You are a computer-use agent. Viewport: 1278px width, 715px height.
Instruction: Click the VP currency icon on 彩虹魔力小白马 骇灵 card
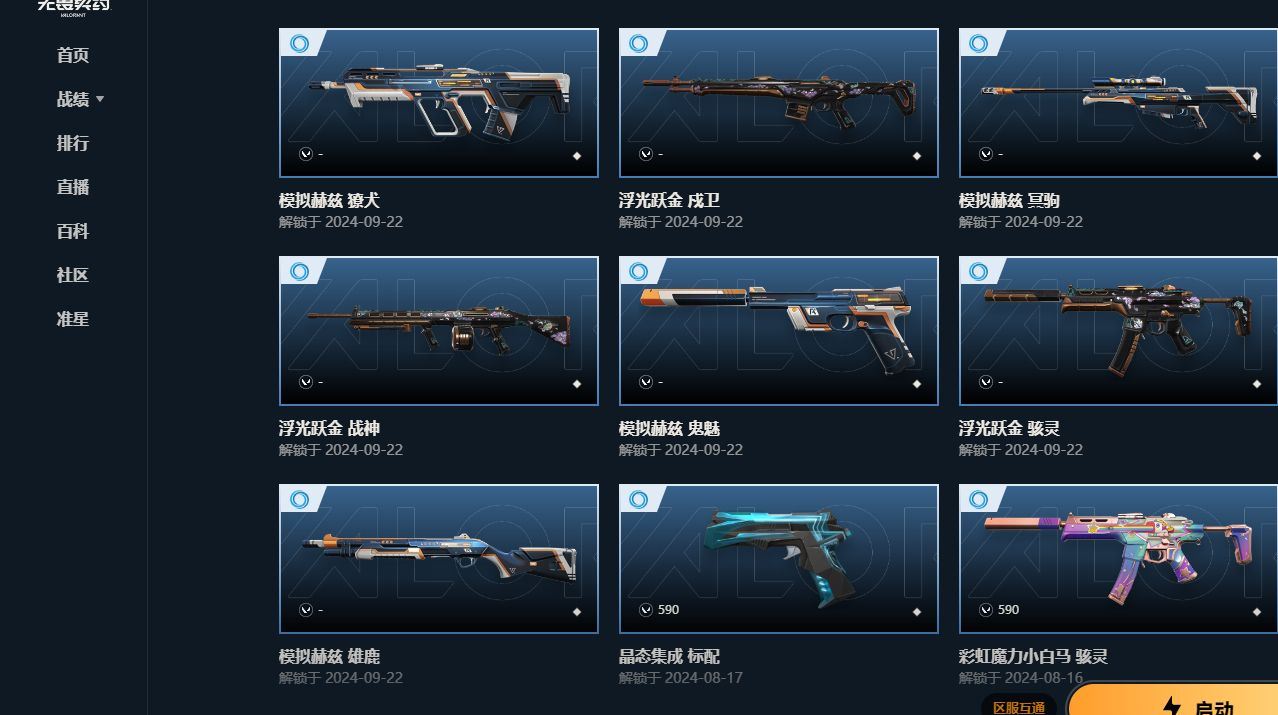point(986,610)
